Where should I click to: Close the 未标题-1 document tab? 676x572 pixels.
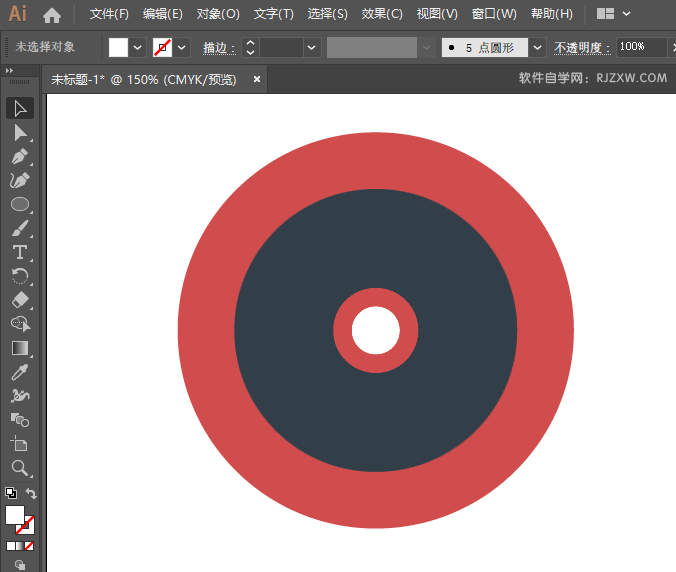[x=257, y=79]
